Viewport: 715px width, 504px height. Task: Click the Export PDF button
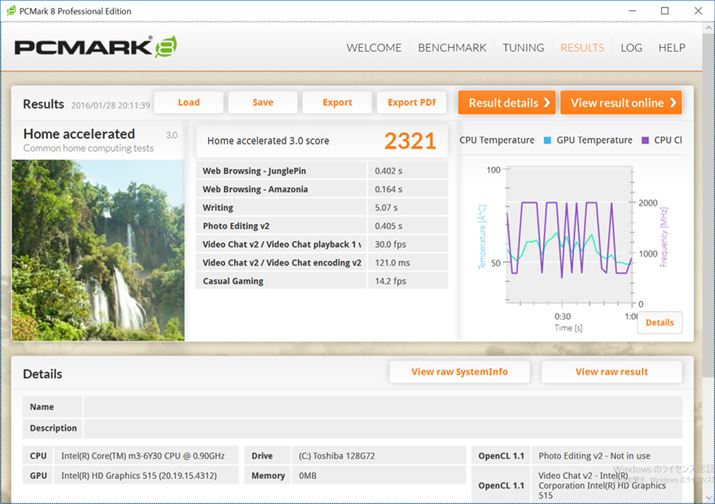(x=411, y=102)
